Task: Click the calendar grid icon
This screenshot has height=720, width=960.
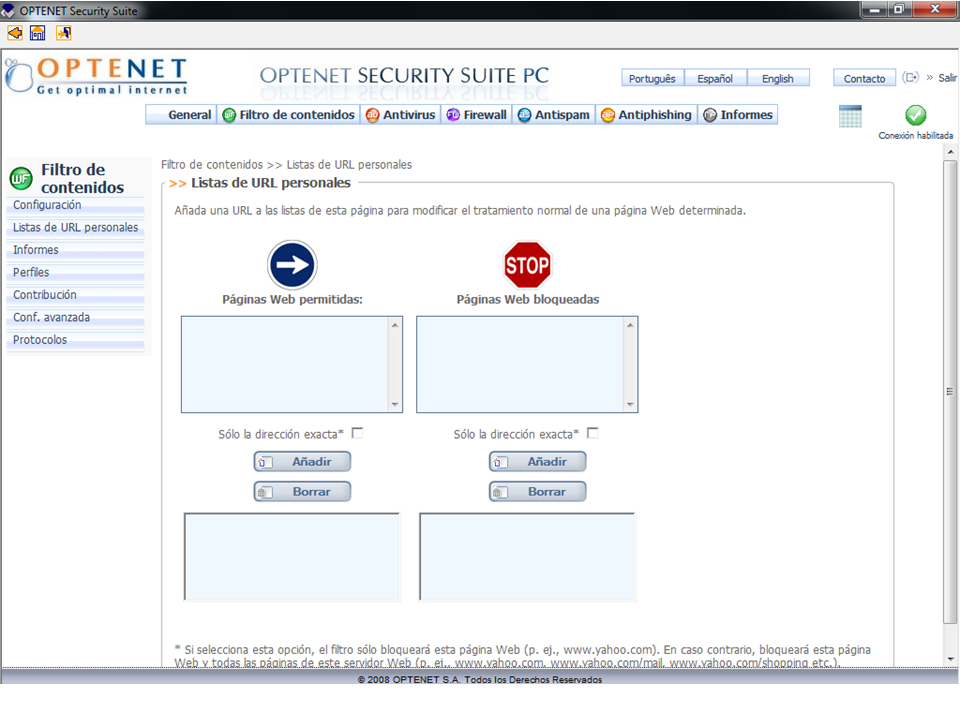Action: (850, 116)
